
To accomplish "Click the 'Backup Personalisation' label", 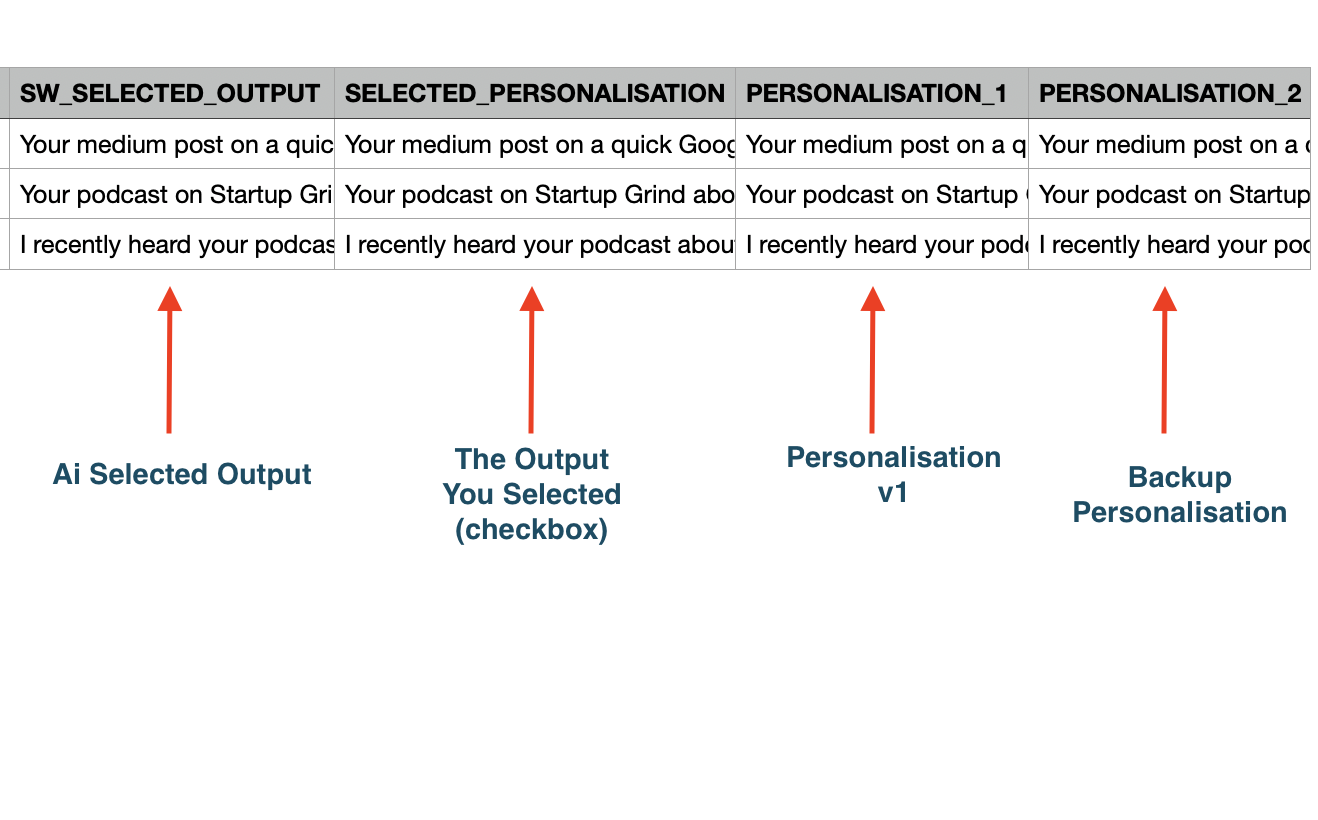I will point(1179,495).
